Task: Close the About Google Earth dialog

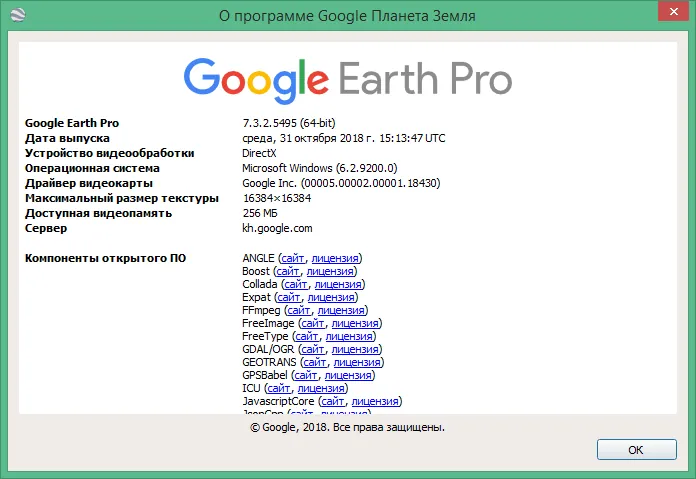Action: [673, 12]
